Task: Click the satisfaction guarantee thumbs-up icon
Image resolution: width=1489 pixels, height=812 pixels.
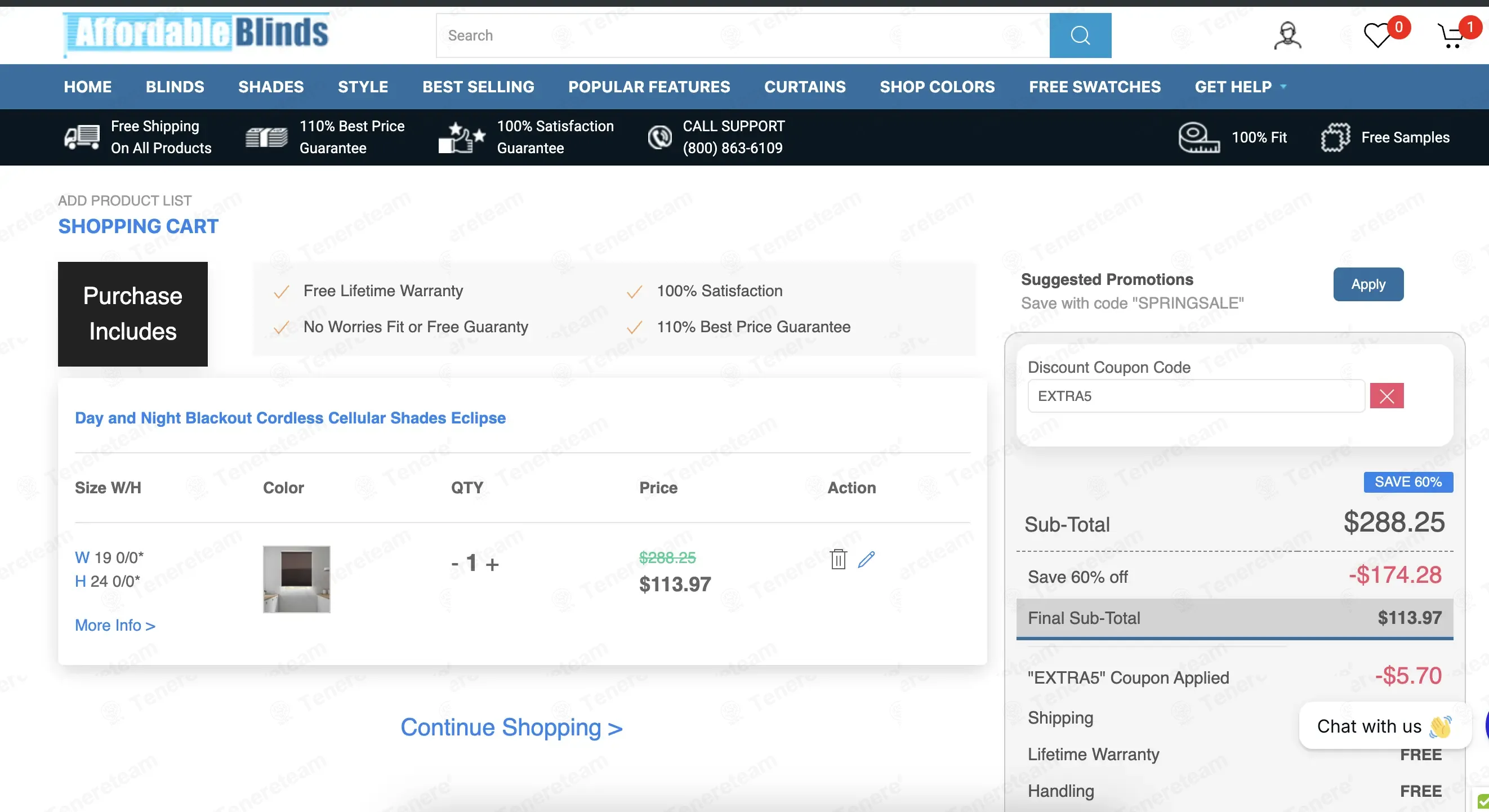Action: (461, 137)
